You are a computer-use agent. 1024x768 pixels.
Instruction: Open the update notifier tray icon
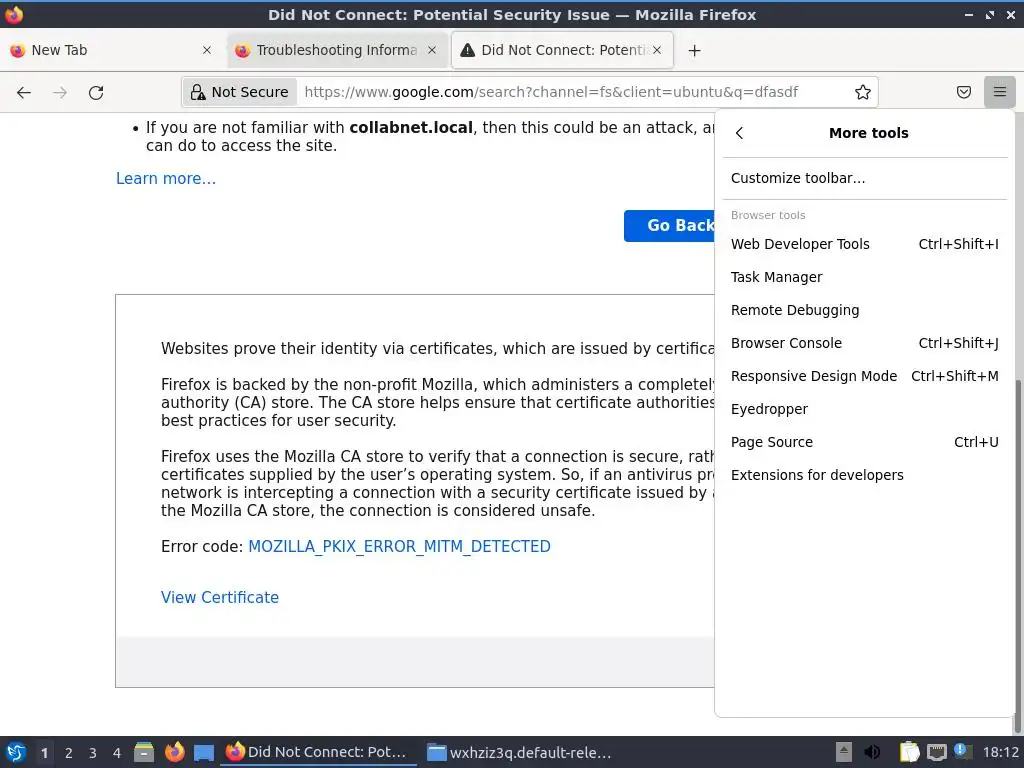point(963,752)
